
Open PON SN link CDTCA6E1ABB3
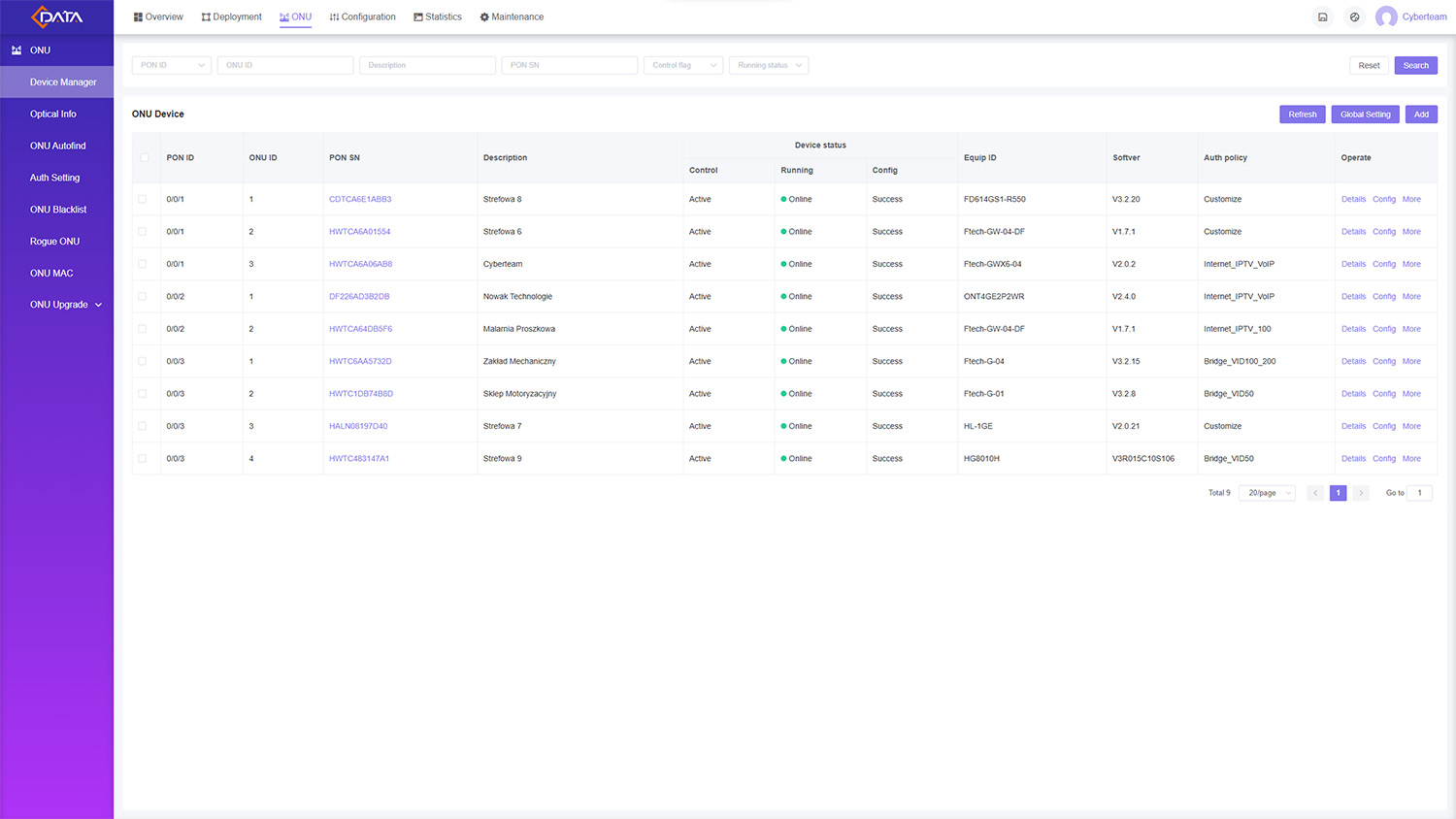point(360,199)
